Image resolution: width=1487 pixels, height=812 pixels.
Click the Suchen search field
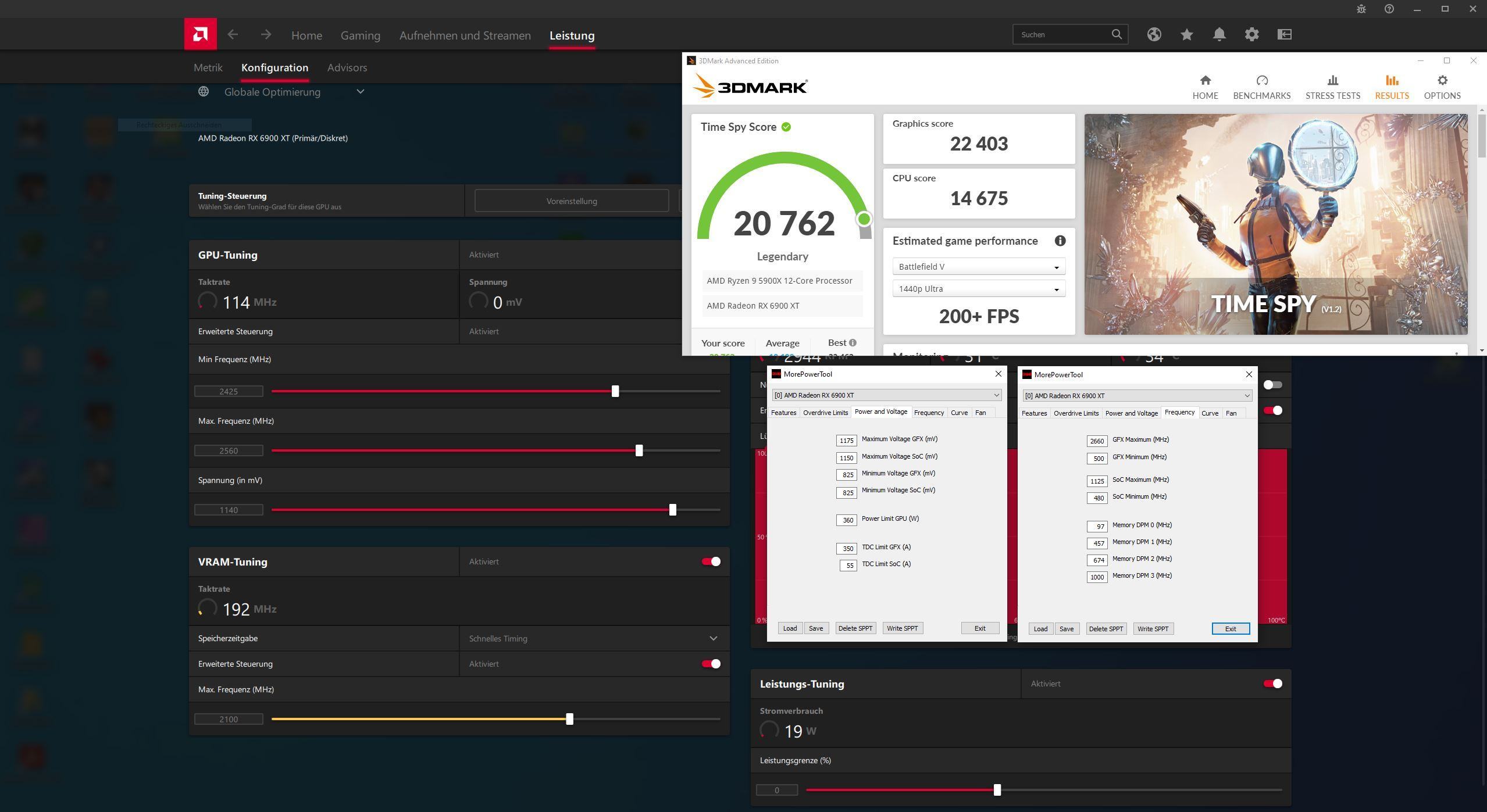click(x=1070, y=34)
